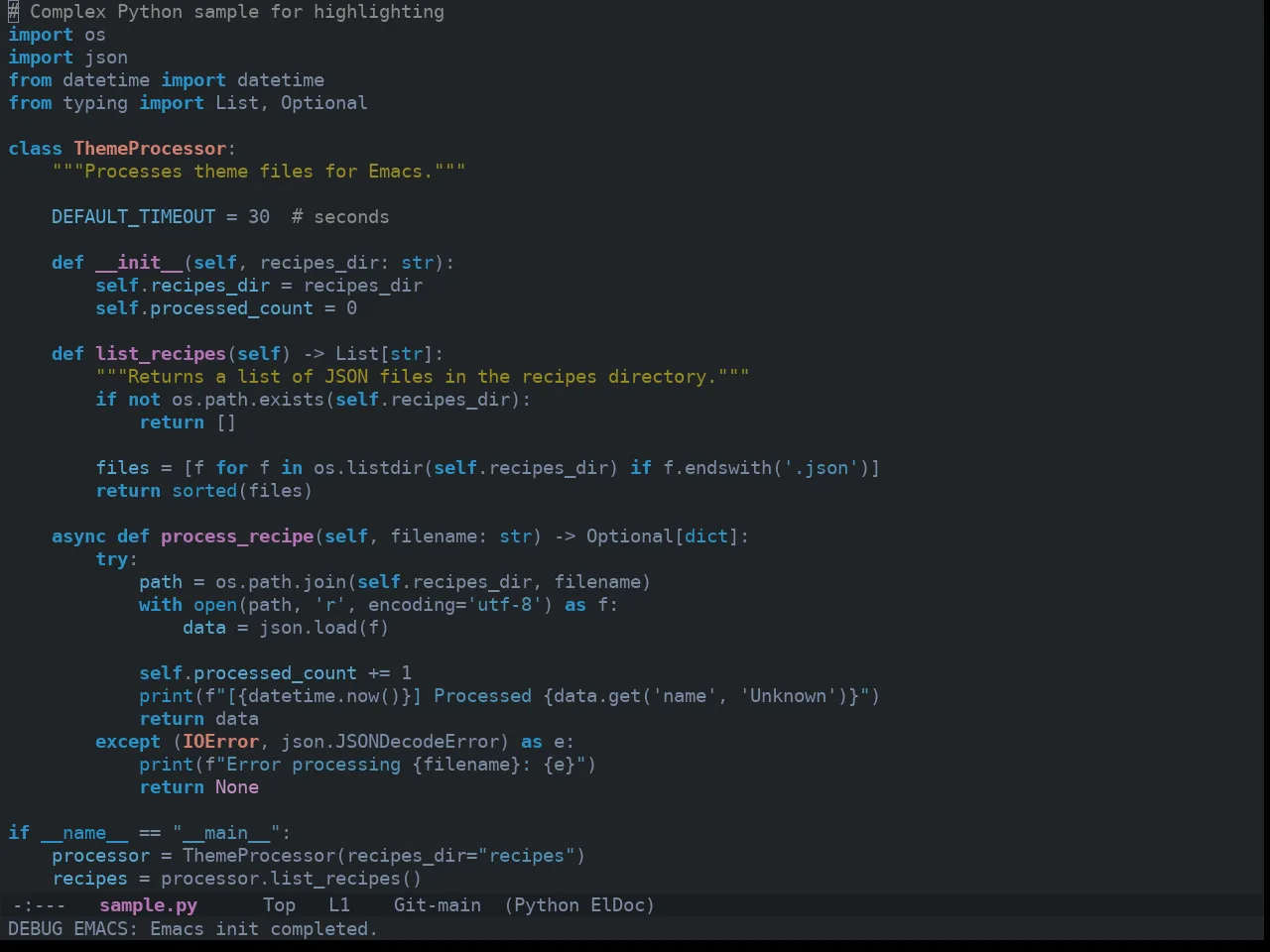Screen dimensions: 1270x952
Task: Click the 'import os' line
Action: pyautogui.click(x=57, y=35)
